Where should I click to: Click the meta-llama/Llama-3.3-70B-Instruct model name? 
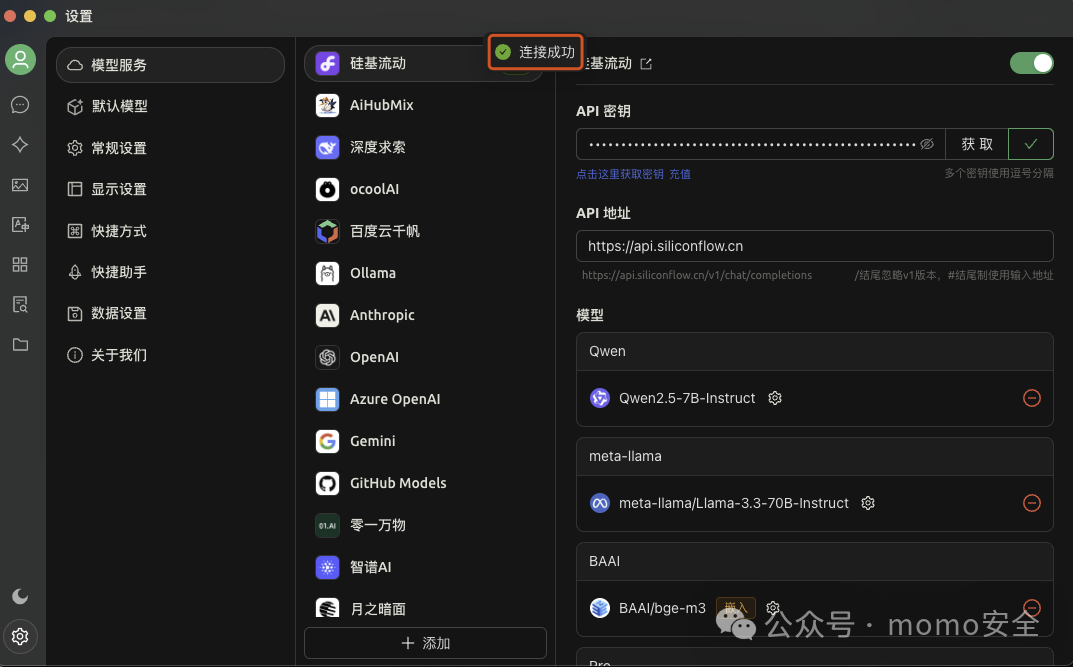point(734,503)
